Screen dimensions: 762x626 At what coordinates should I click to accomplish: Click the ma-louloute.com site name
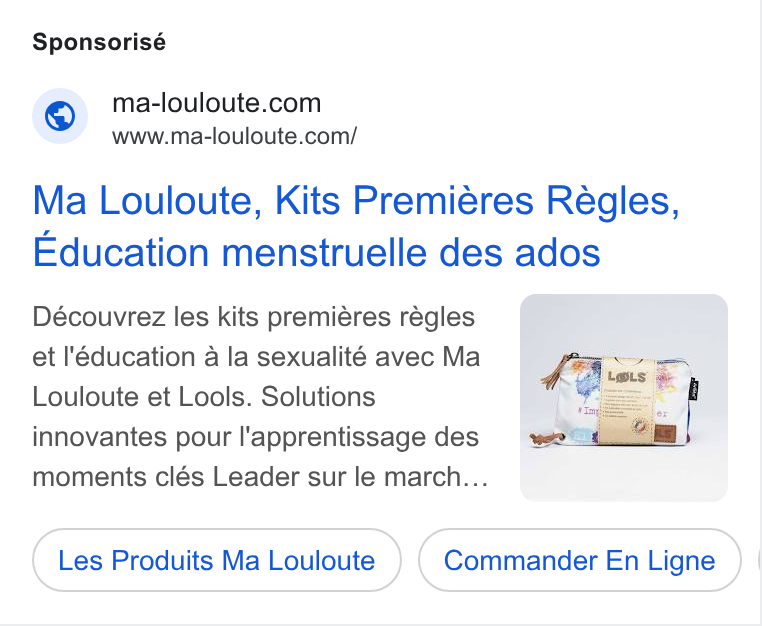[216, 103]
